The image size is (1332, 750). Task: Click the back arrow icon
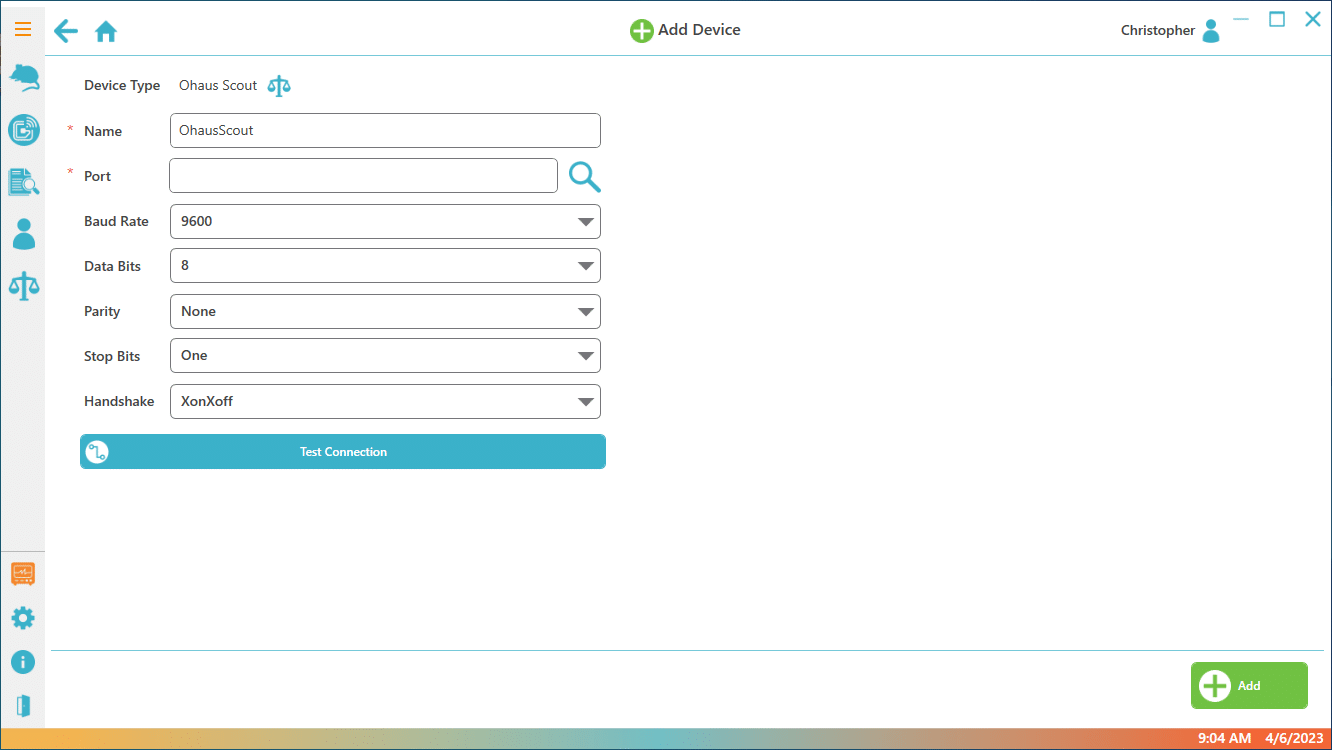(x=66, y=31)
